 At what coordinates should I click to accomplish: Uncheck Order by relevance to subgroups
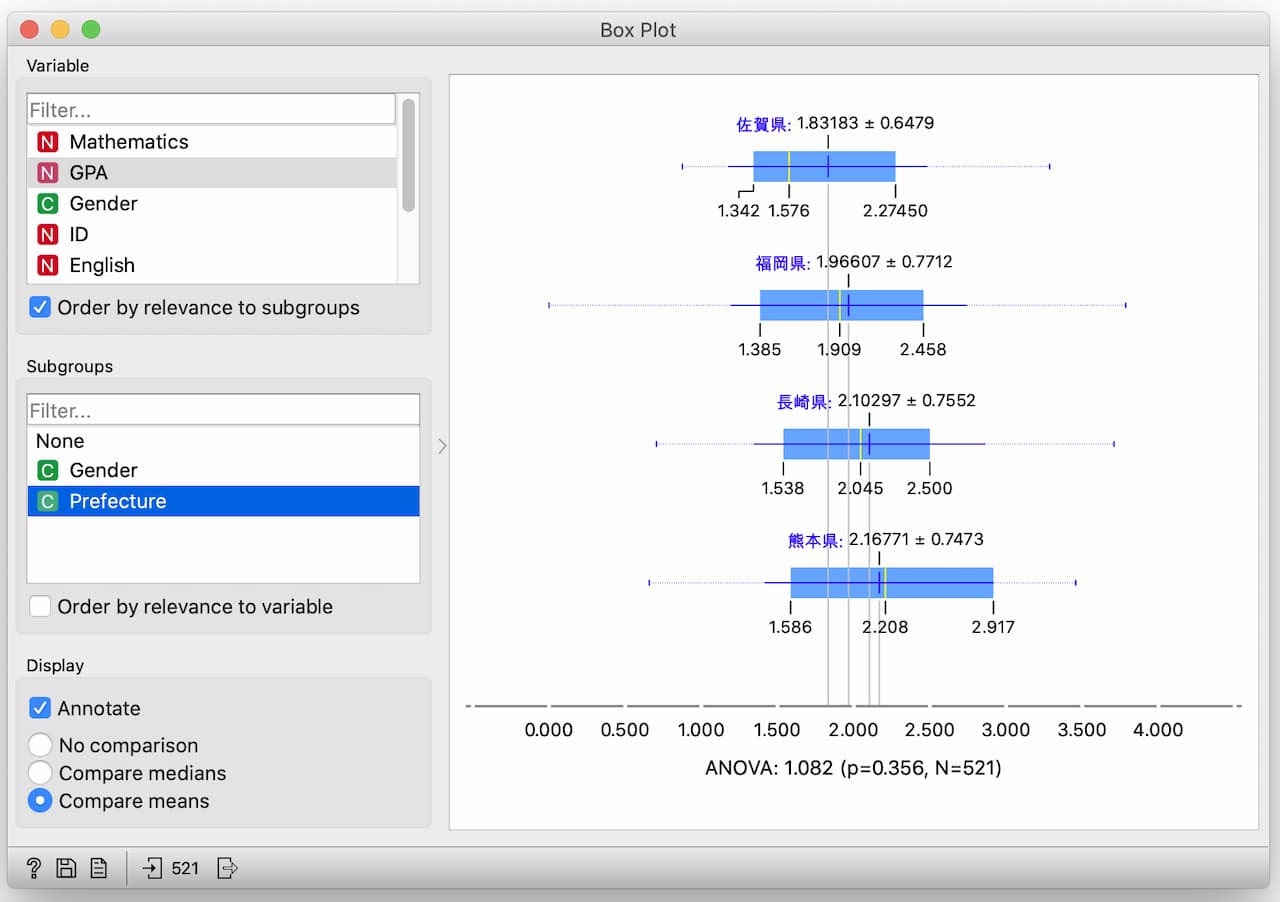coord(40,308)
